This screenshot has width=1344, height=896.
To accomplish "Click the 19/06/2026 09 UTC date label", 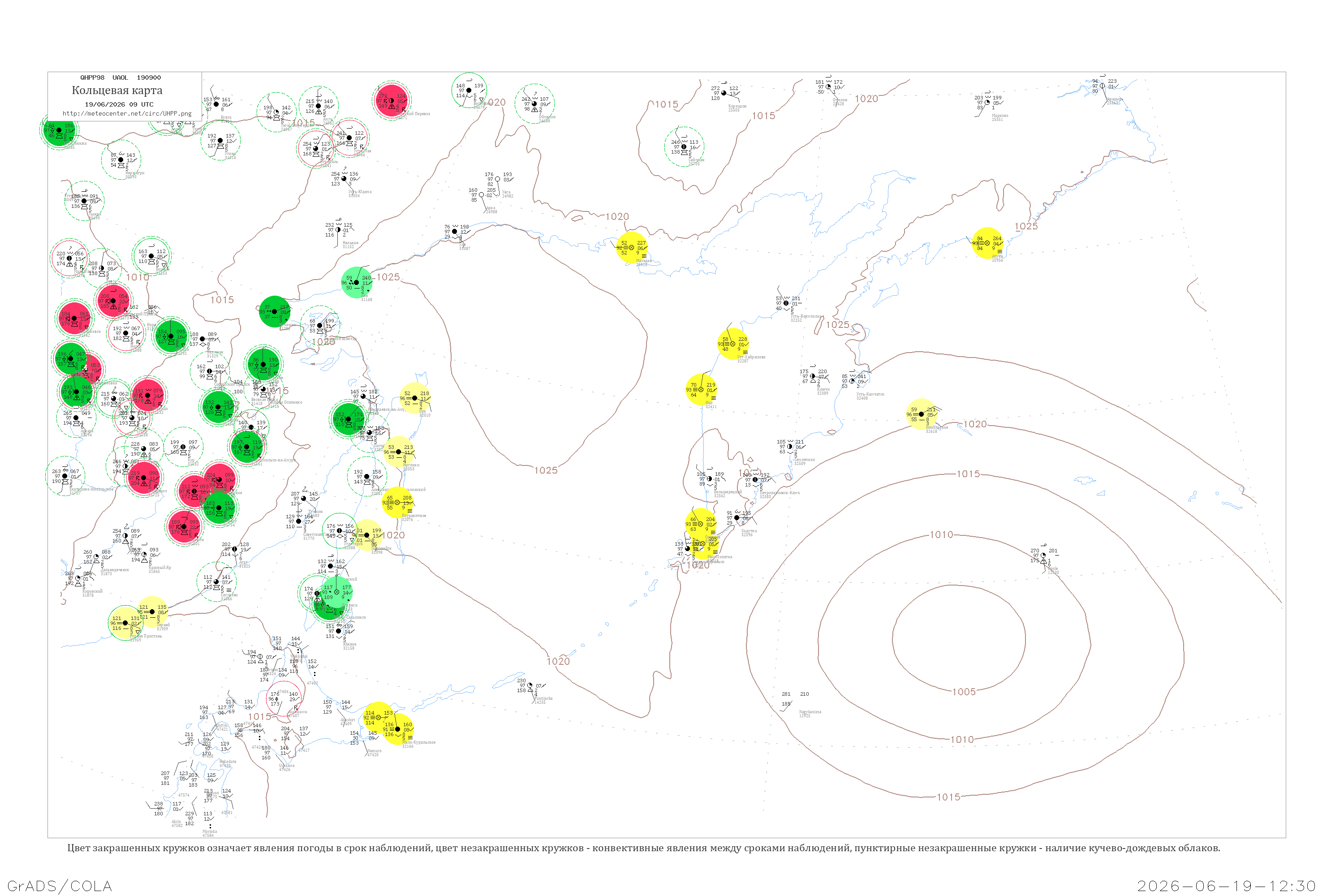I will (x=119, y=104).
